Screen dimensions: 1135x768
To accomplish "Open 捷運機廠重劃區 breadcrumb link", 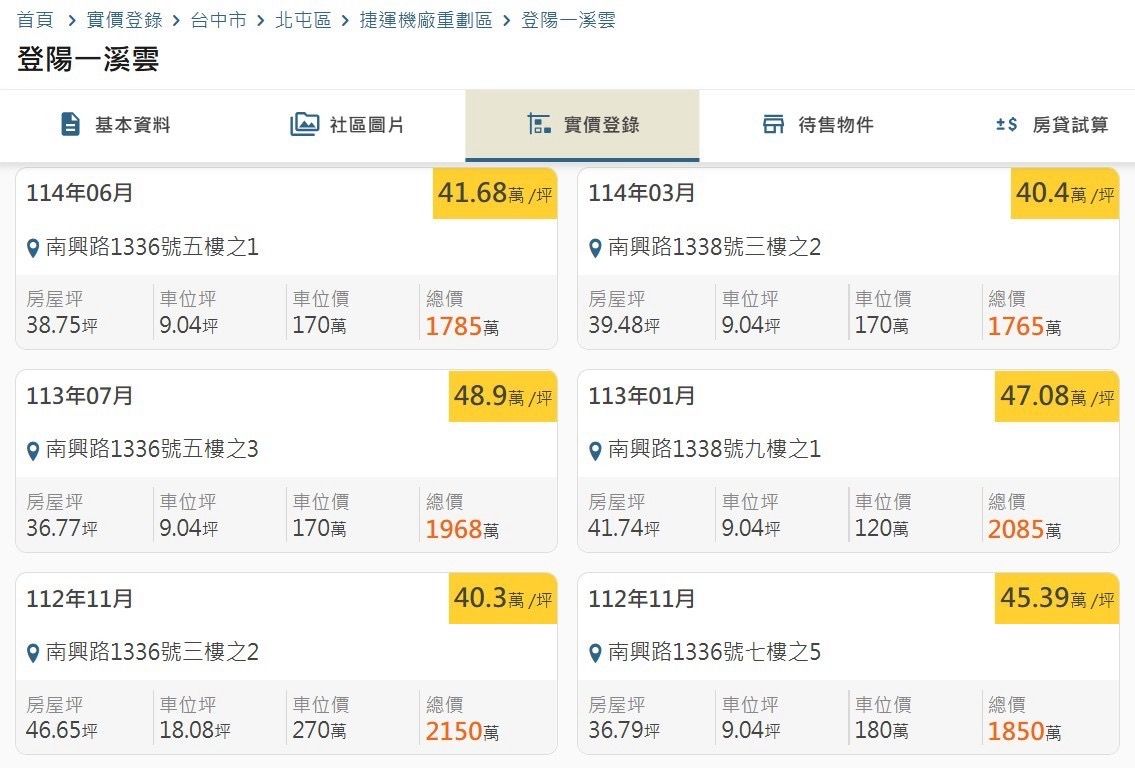I will (x=426, y=20).
